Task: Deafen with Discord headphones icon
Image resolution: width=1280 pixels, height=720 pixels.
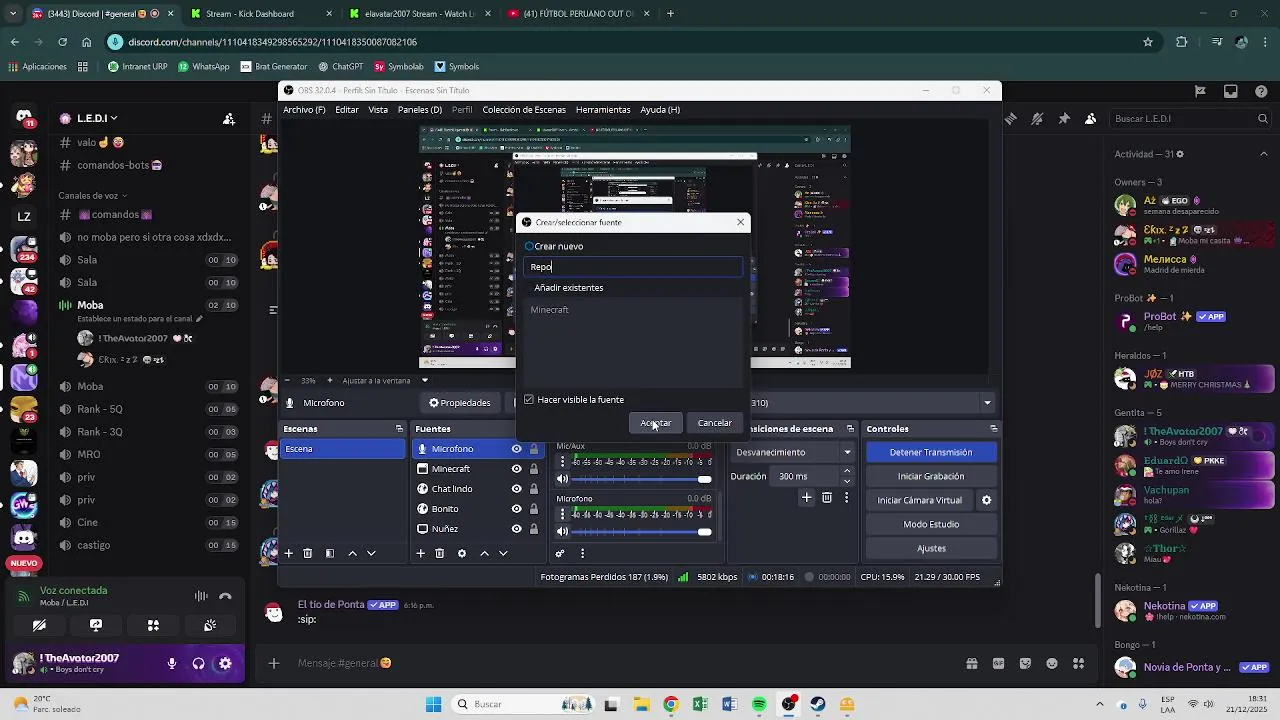Action: (x=198, y=663)
